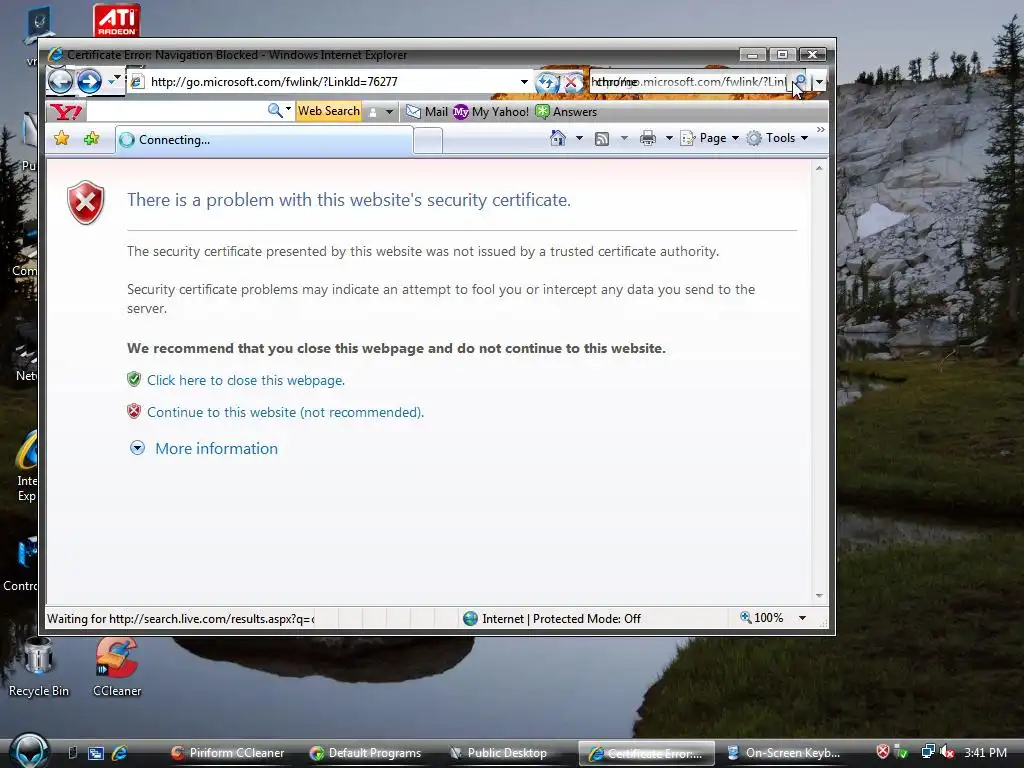Click the red shield icon beside Continue link
The image size is (1024, 768).
point(134,411)
